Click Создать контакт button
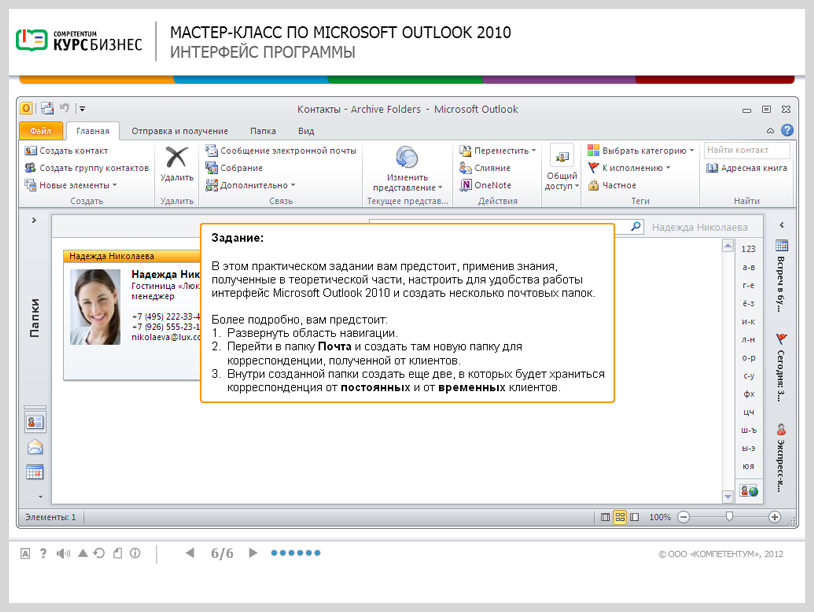The width and height of the screenshot is (814, 612). pos(66,151)
